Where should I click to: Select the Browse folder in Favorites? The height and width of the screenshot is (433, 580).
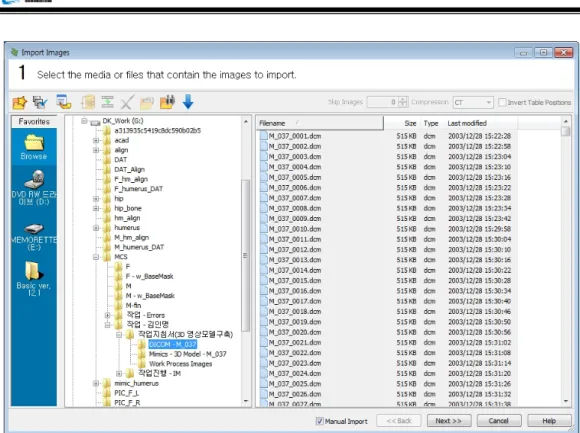point(34,147)
